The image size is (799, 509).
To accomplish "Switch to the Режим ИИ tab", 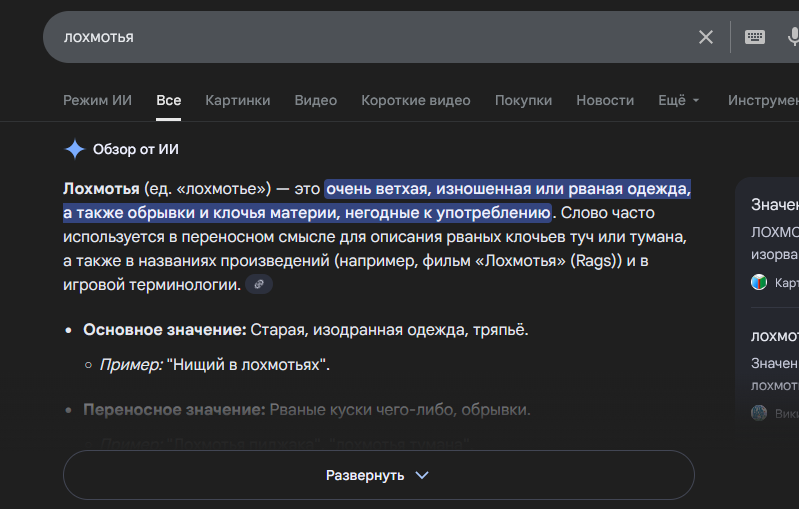I will tap(97, 100).
